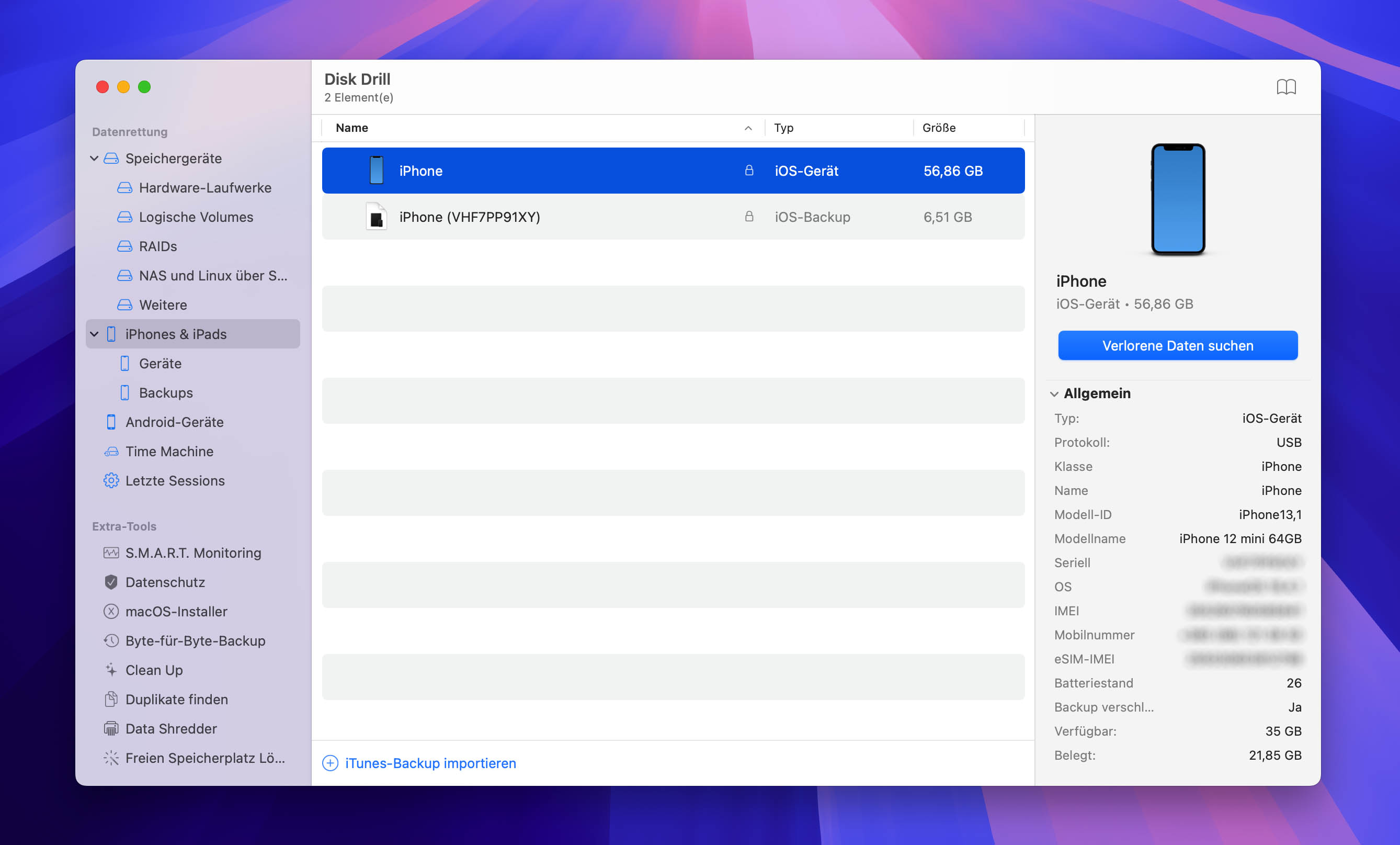
Task: Open Data Shredder tool
Action: tap(171, 728)
